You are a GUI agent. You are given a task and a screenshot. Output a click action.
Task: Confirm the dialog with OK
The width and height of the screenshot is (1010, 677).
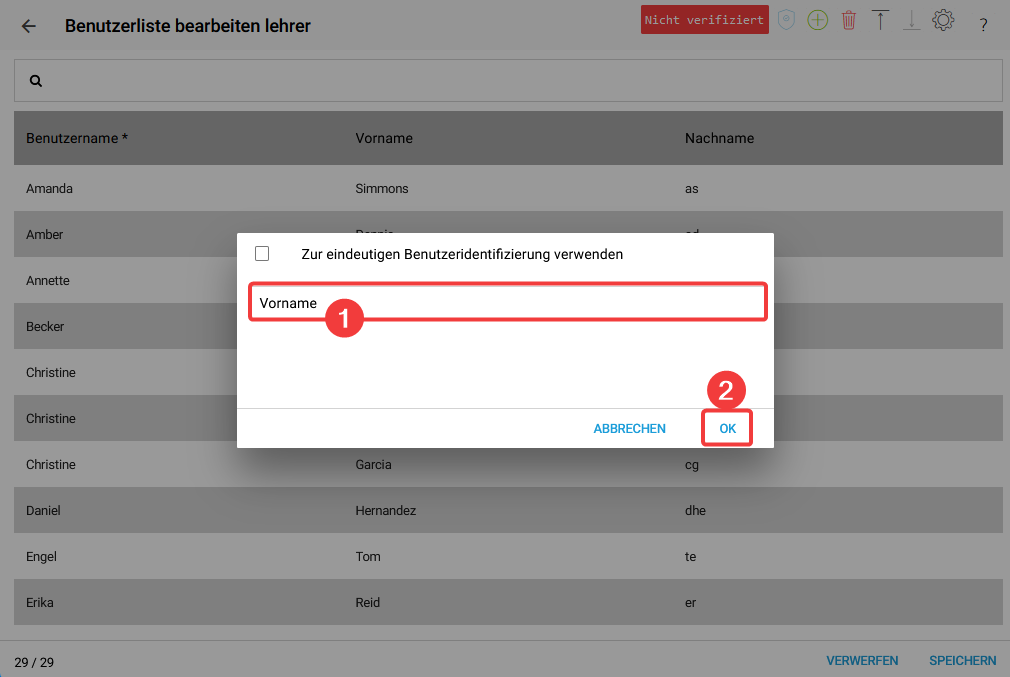tap(727, 429)
